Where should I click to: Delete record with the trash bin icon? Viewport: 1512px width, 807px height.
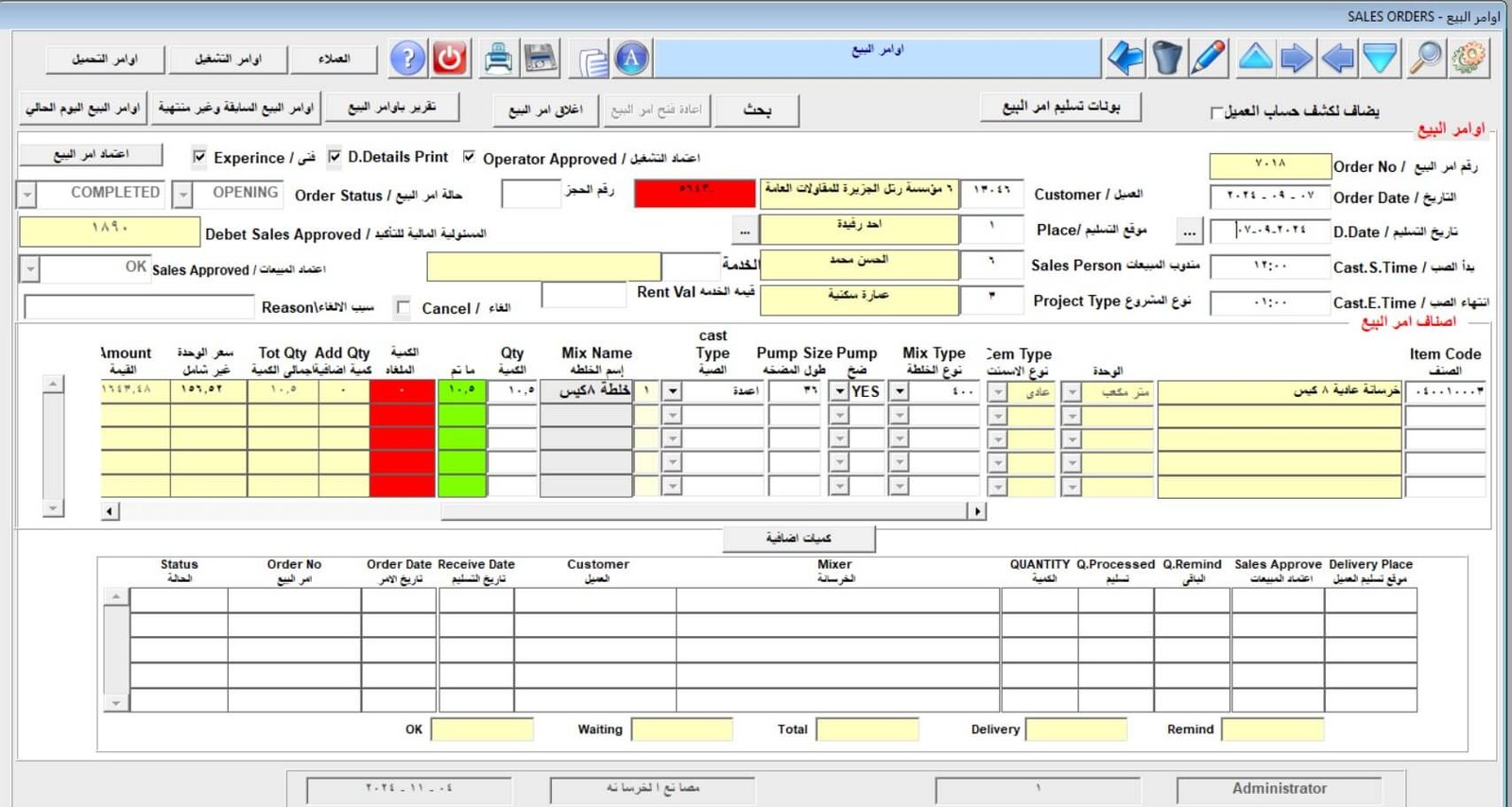(x=1167, y=59)
